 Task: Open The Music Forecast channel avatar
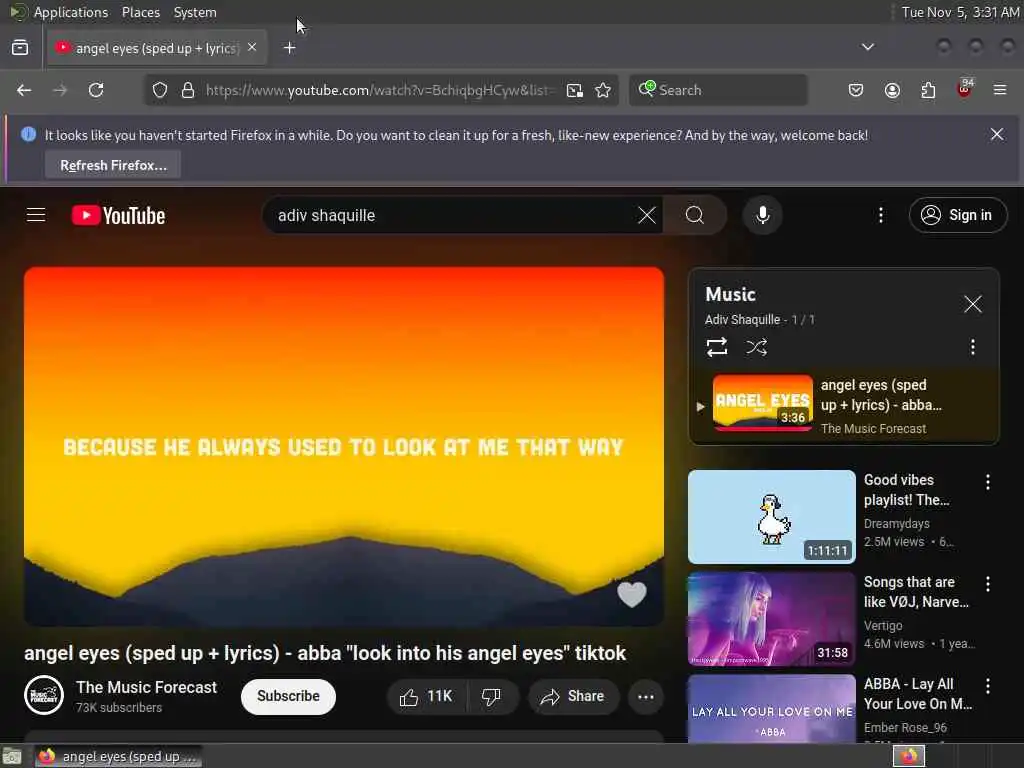coord(44,696)
